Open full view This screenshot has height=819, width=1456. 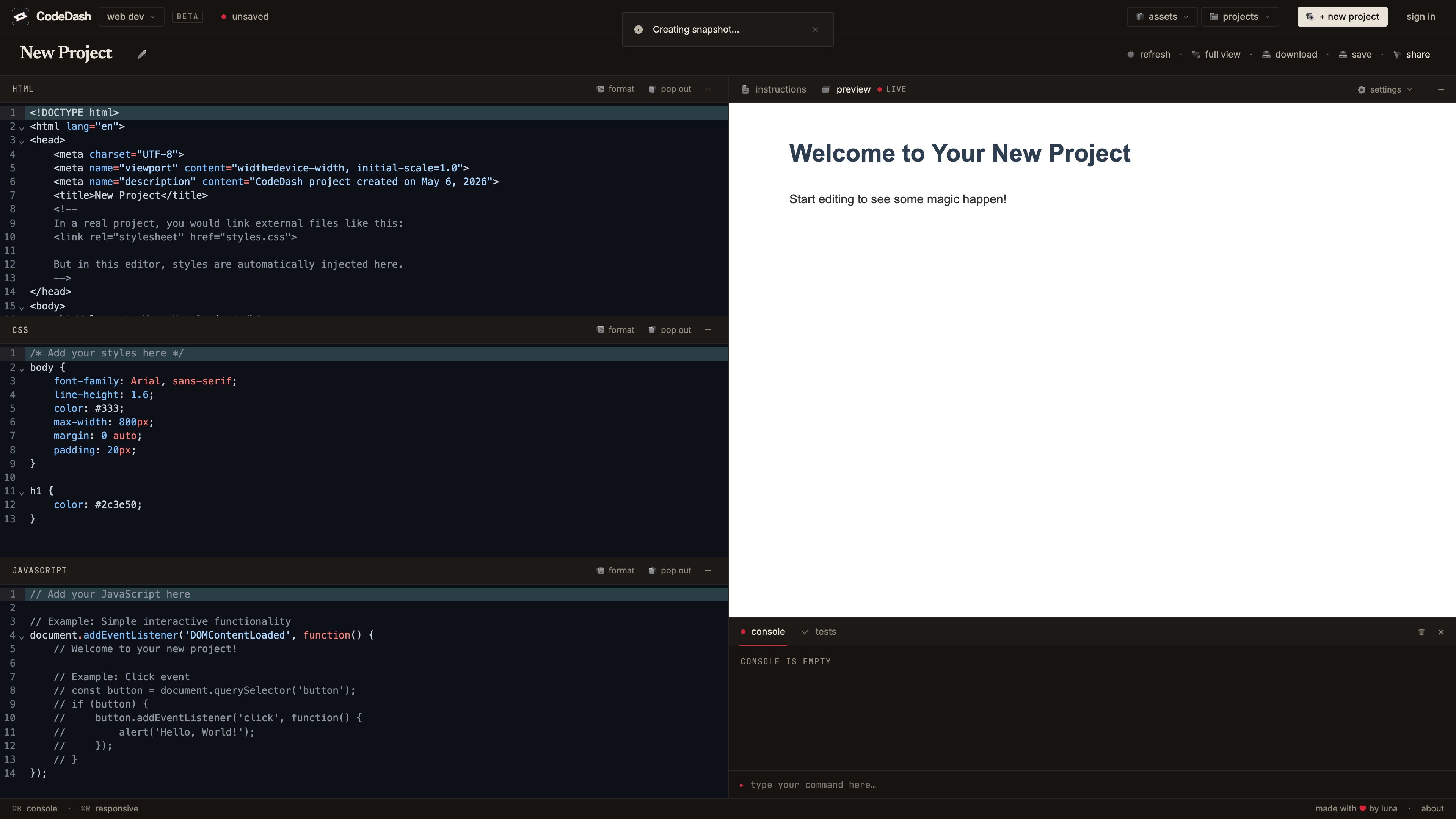1216,54
